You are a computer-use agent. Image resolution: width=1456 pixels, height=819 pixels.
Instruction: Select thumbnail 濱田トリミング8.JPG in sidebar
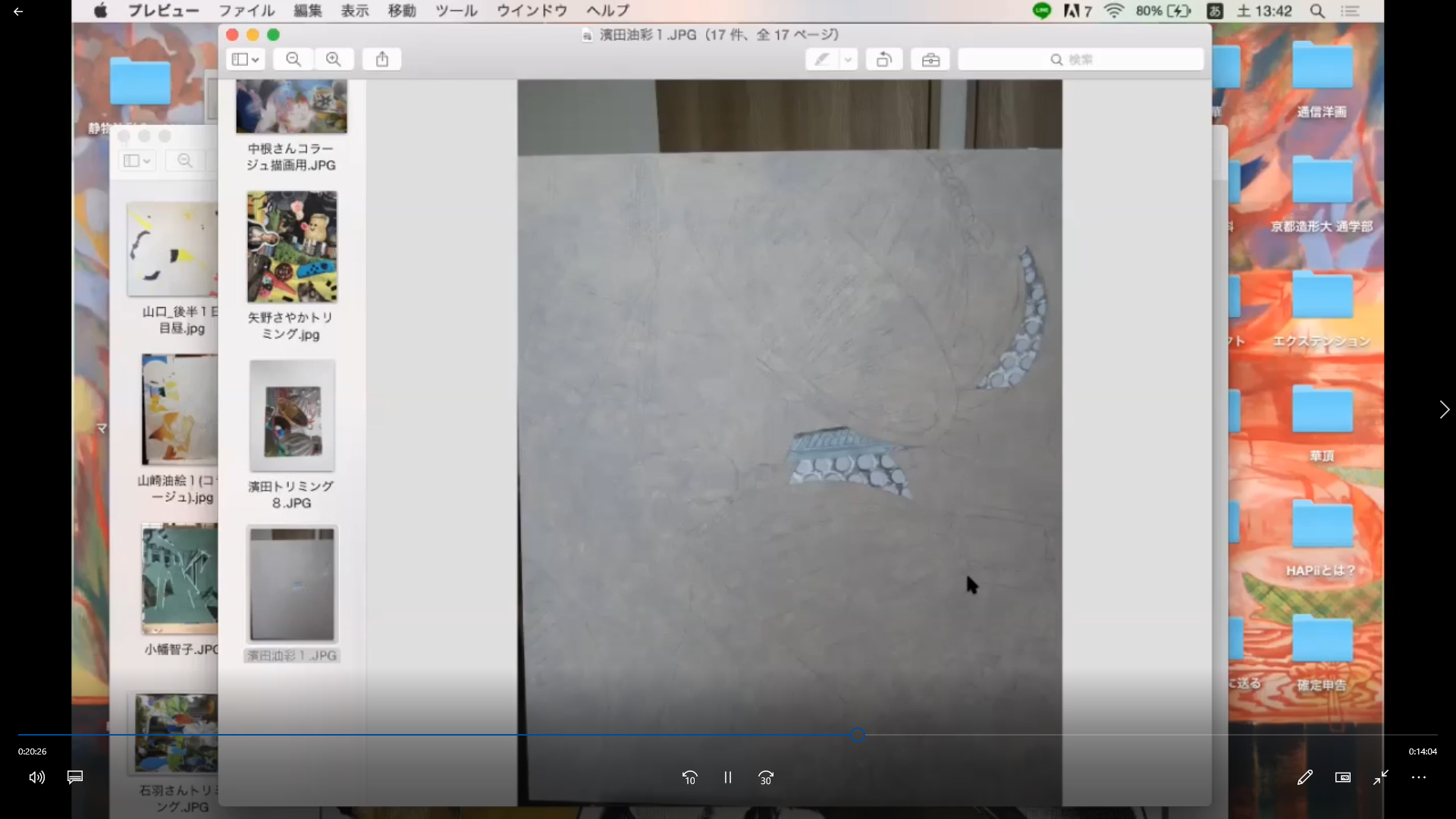click(292, 416)
